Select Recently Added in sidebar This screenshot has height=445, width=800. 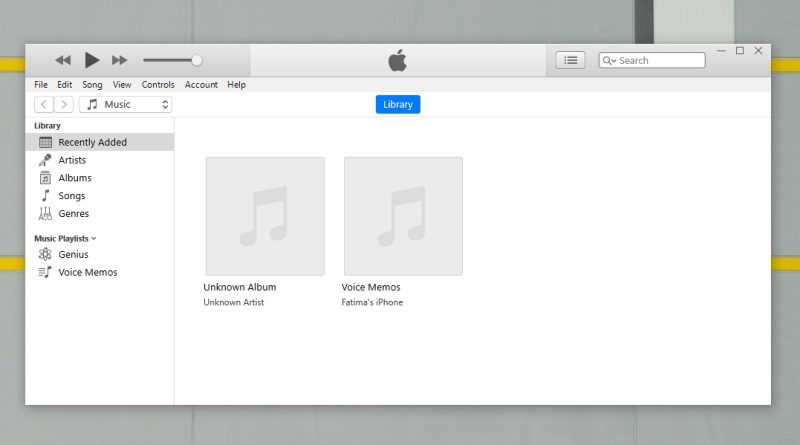pyautogui.click(x=99, y=142)
